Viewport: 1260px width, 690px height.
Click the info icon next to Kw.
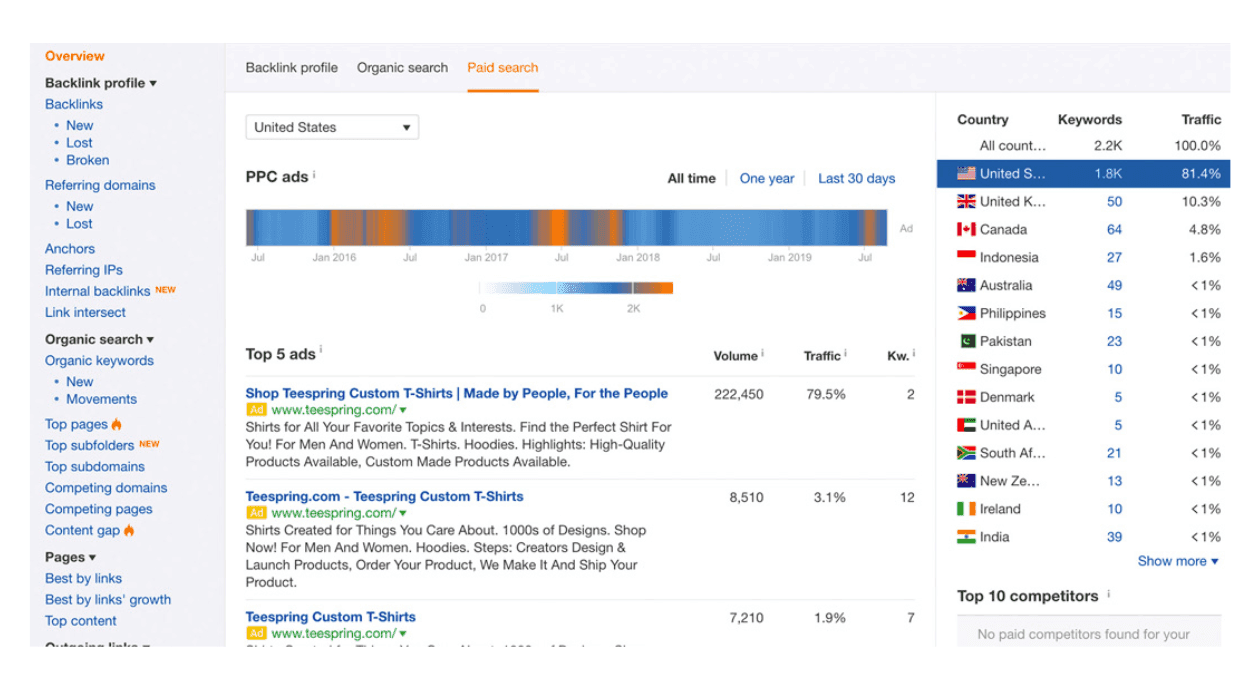914,353
